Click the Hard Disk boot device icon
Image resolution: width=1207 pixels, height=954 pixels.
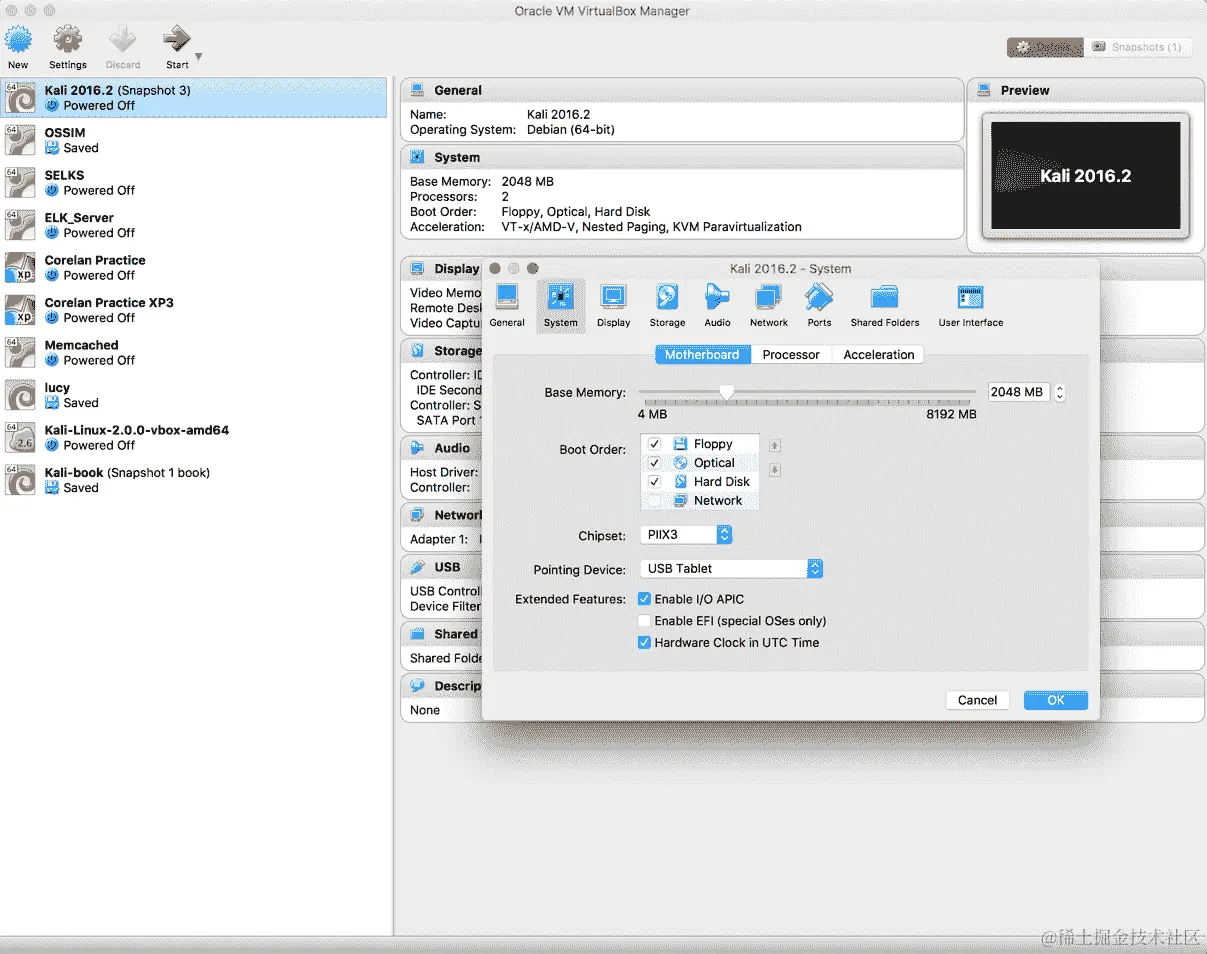[x=680, y=482]
